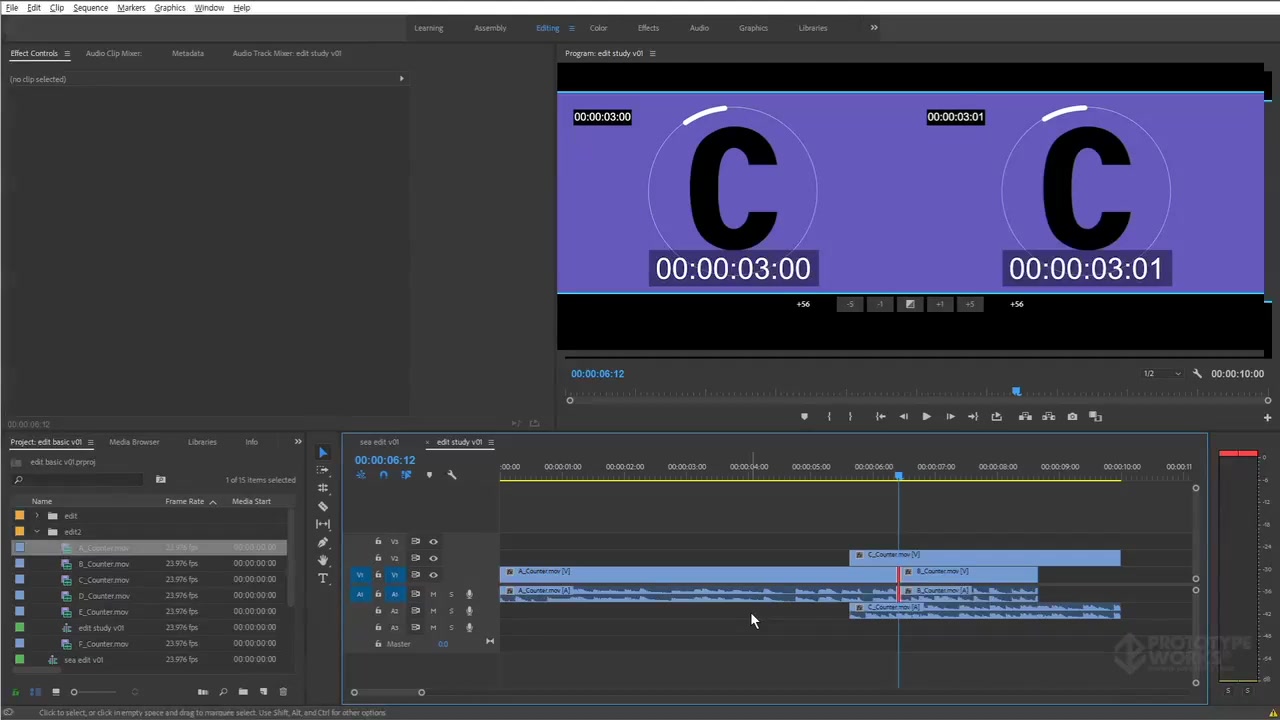Select the Pen tool

coord(323,542)
